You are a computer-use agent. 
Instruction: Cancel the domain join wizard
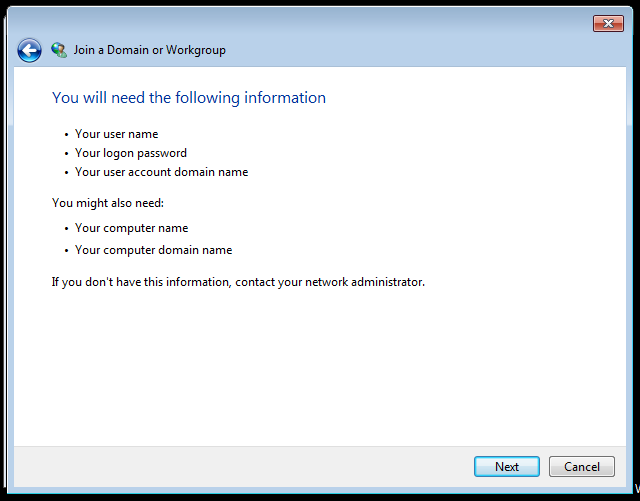coord(582,467)
